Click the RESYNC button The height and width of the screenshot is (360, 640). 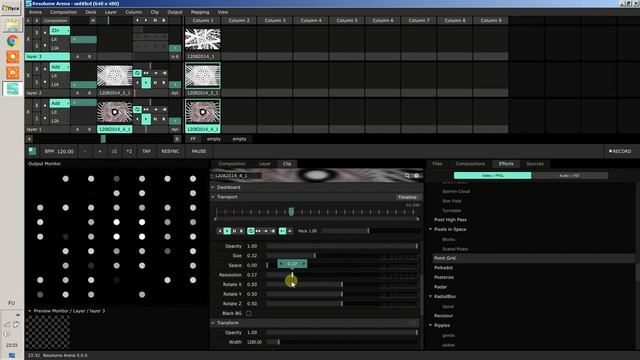pos(170,151)
